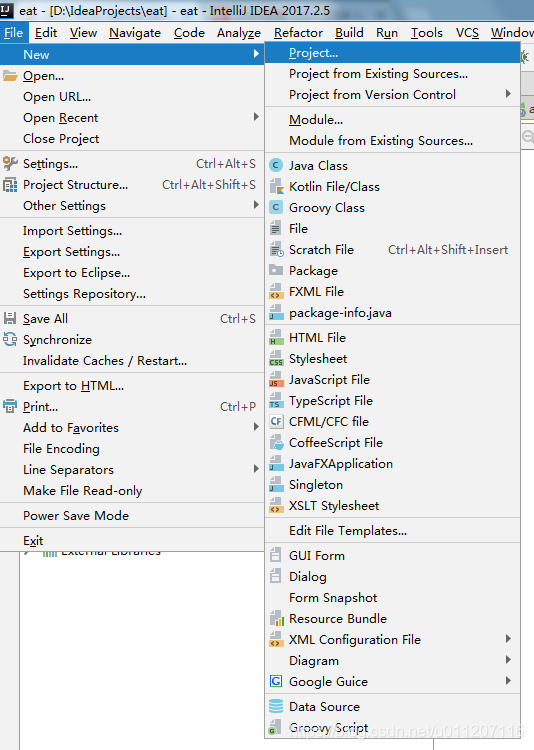Select Export to HTML...
Viewport: 534px width, 750px height.
[132, 386]
